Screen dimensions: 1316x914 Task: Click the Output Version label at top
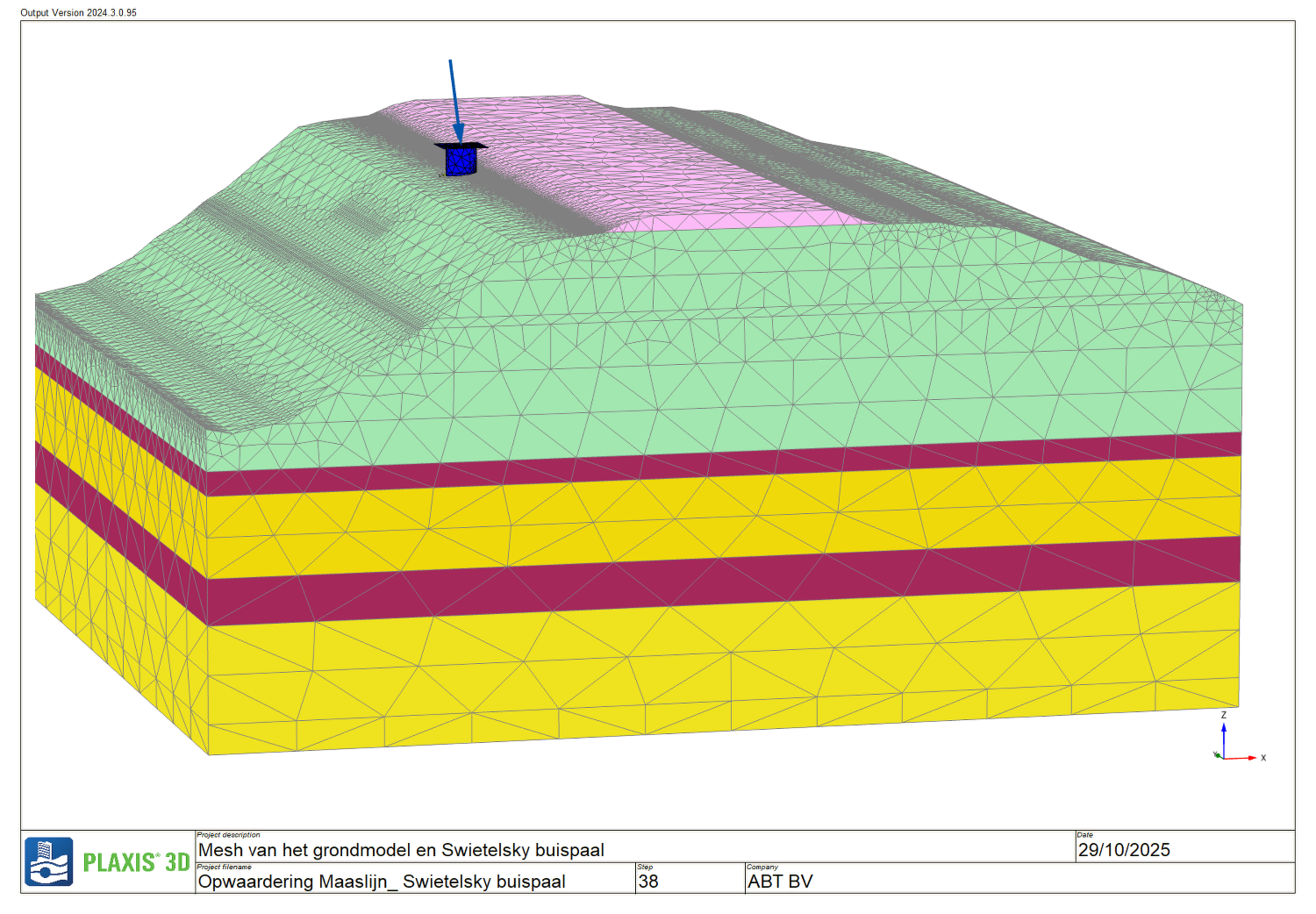(x=78, y=12)
